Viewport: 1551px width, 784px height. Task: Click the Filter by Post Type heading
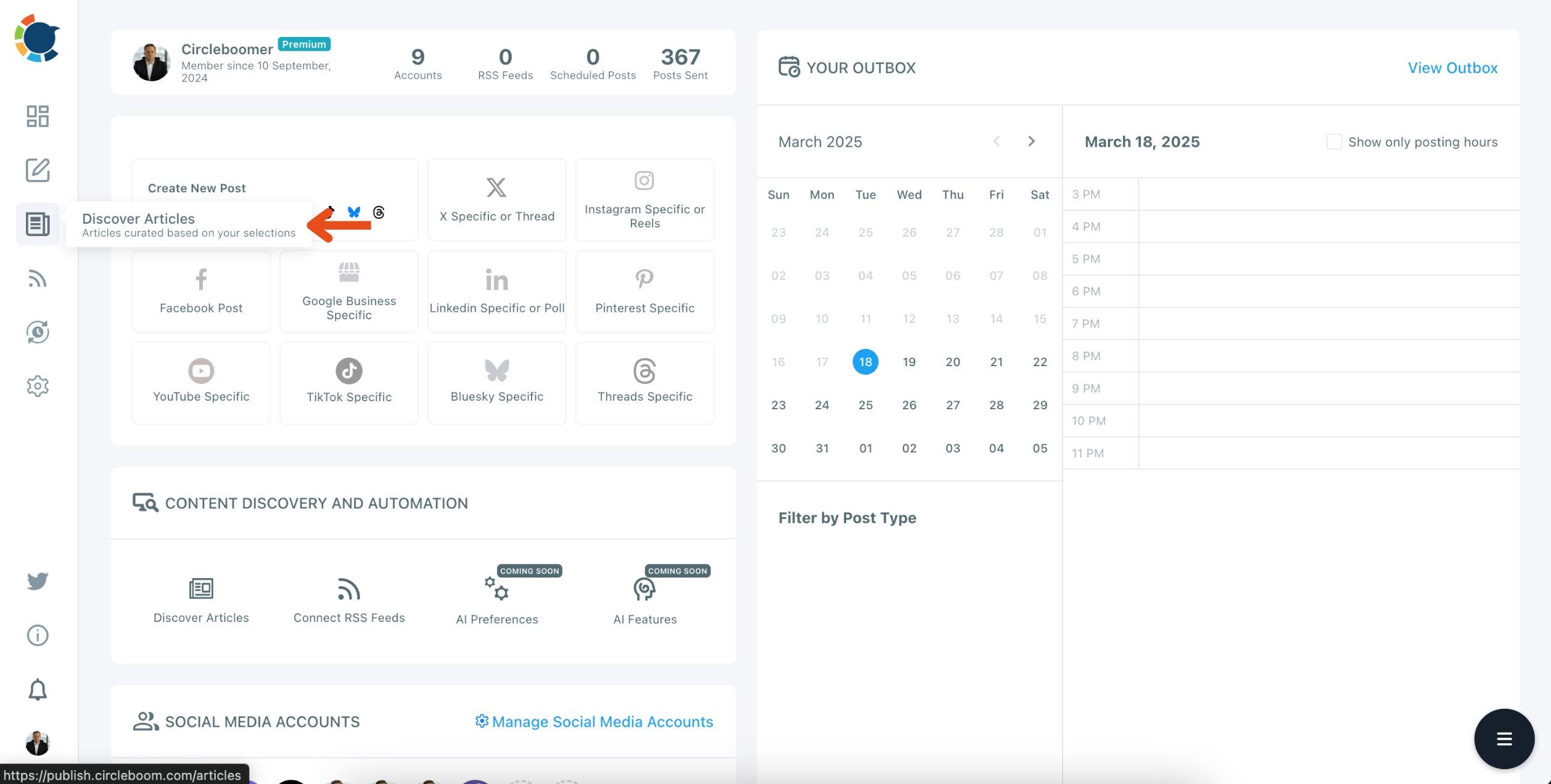coord(847,518)
